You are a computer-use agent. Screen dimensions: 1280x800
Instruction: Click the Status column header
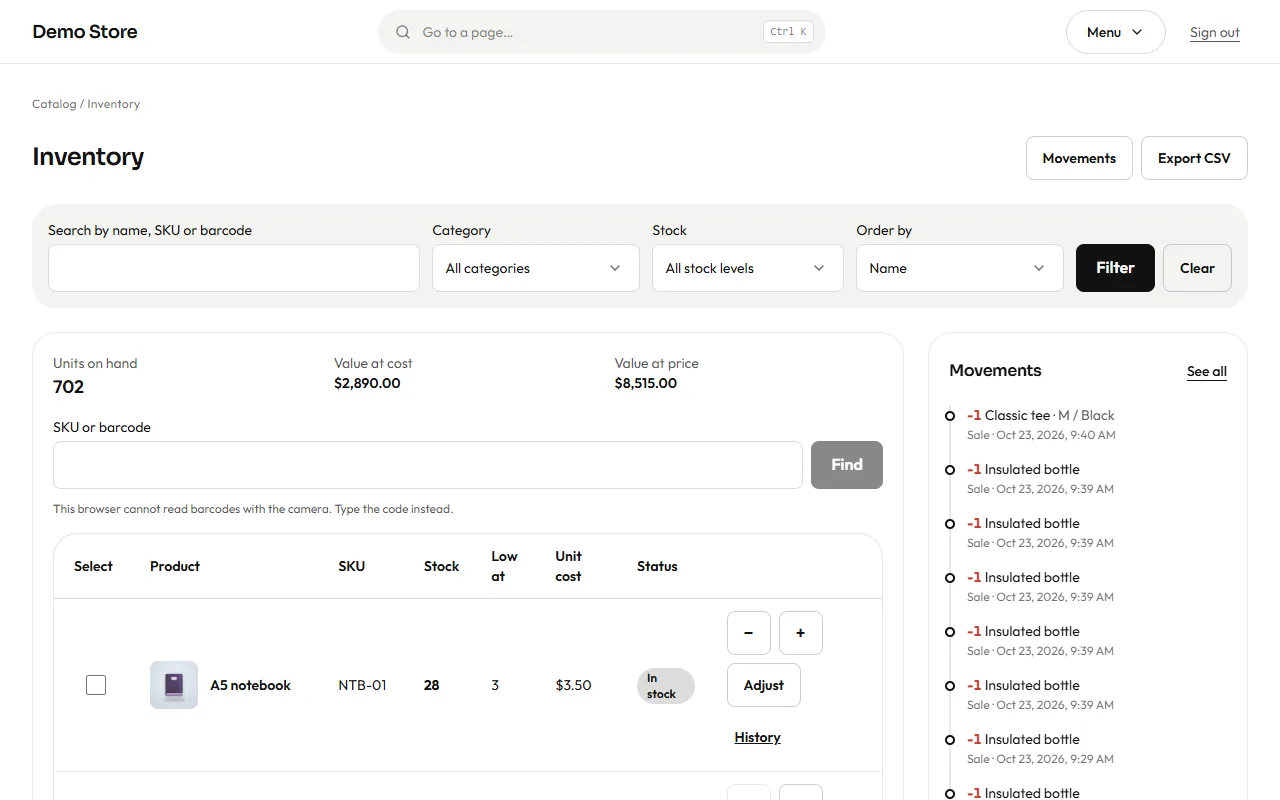[x=657, y=566]
